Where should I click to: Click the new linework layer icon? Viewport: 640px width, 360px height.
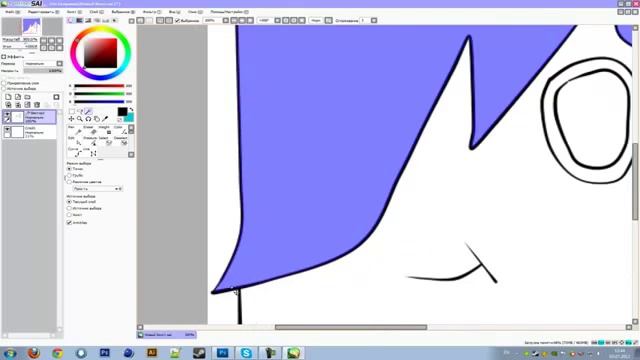click(18, 97)
